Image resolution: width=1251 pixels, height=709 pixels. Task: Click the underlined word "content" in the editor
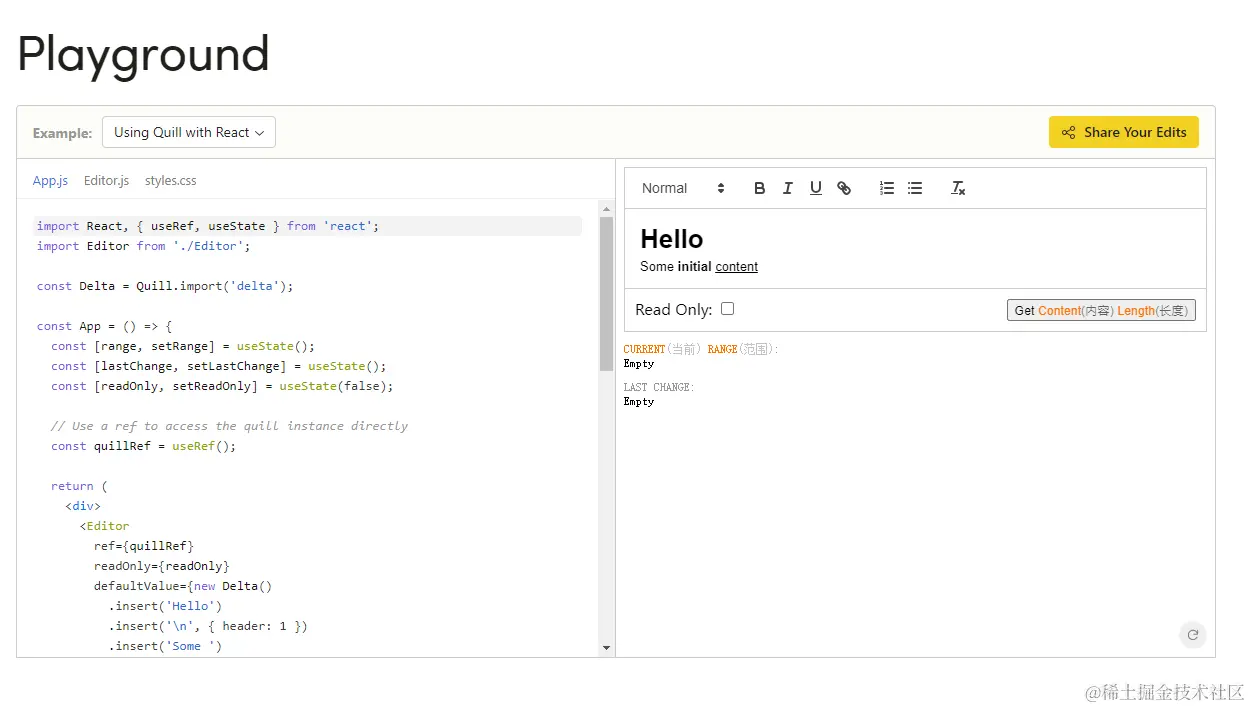click(736, 267)
